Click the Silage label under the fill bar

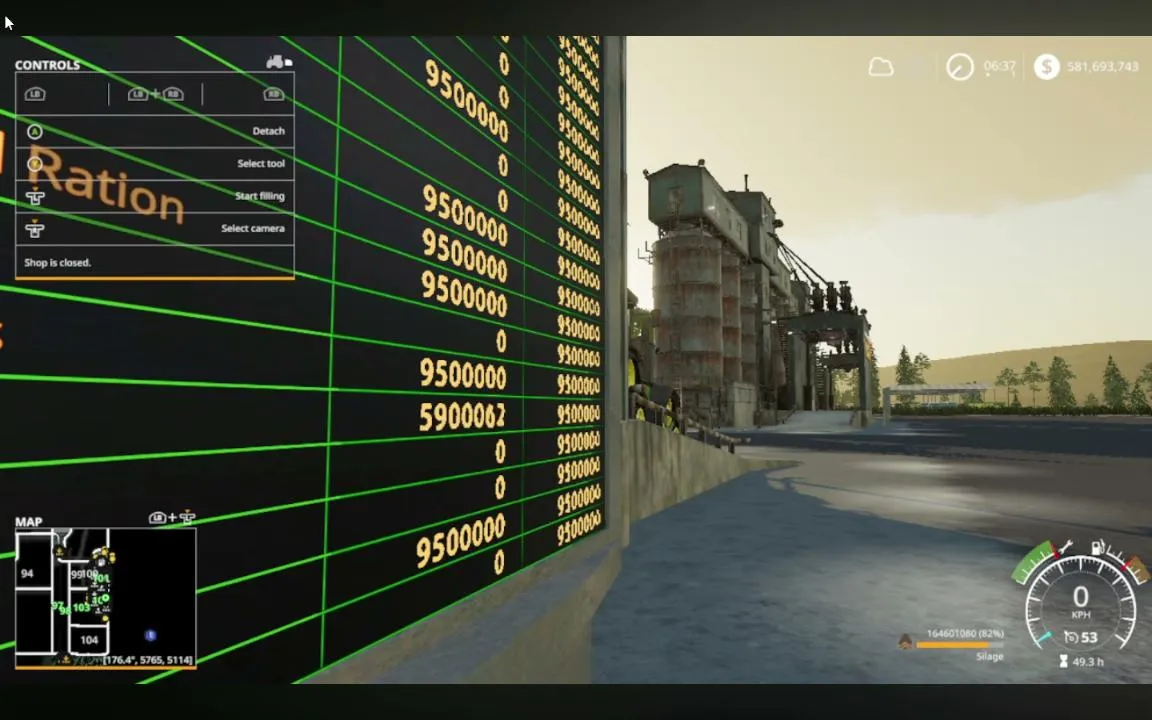point(990,656)
